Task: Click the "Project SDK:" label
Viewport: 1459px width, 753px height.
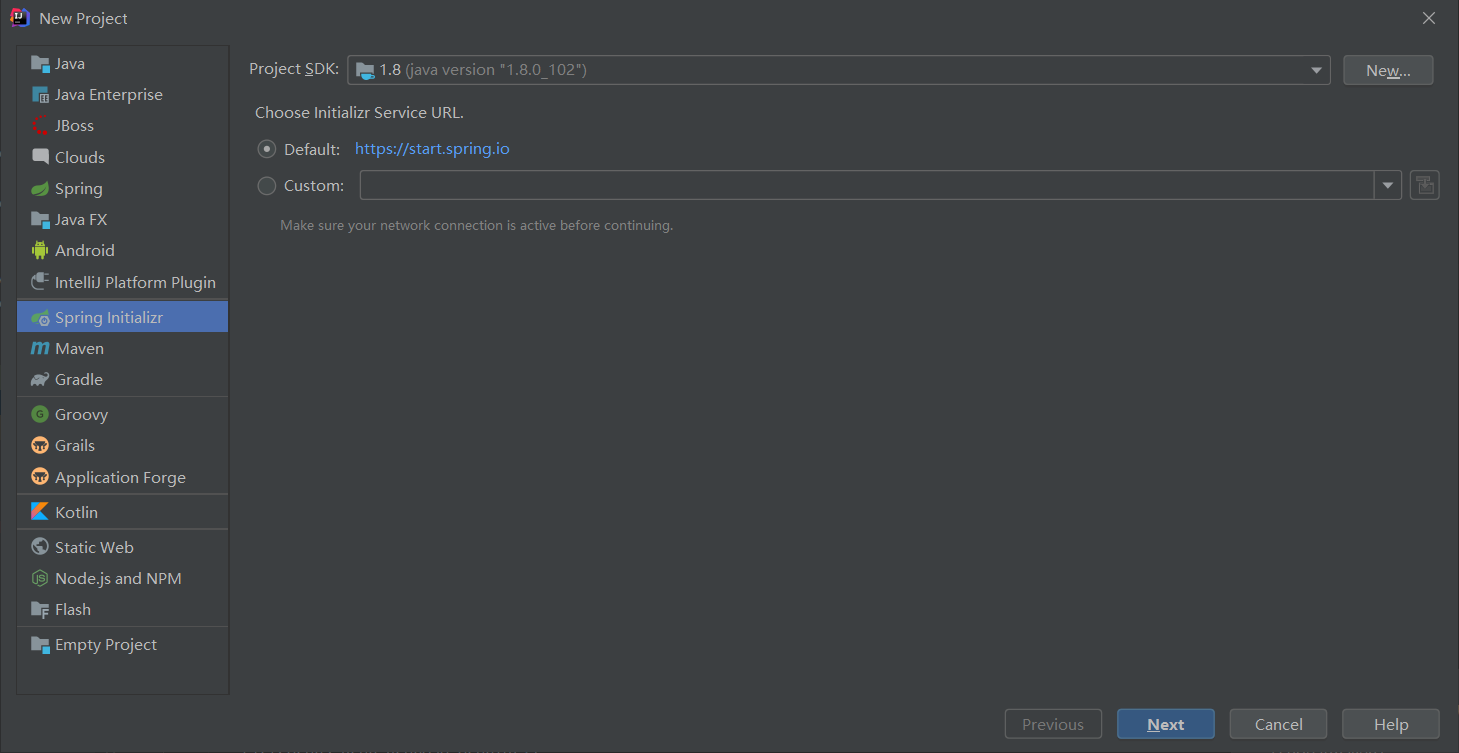Action: point(294,69)
